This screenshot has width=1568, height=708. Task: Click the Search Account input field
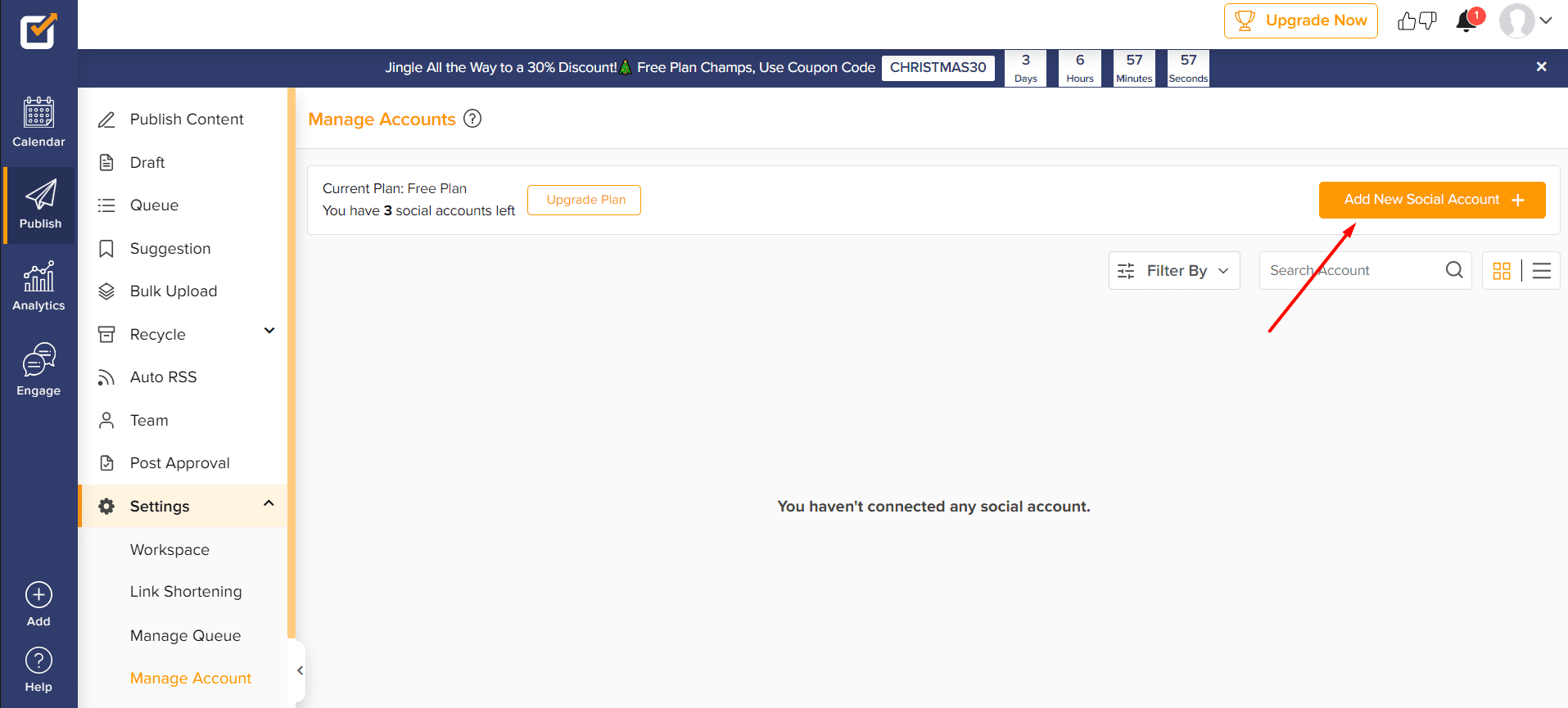[x=1351, y=271]
